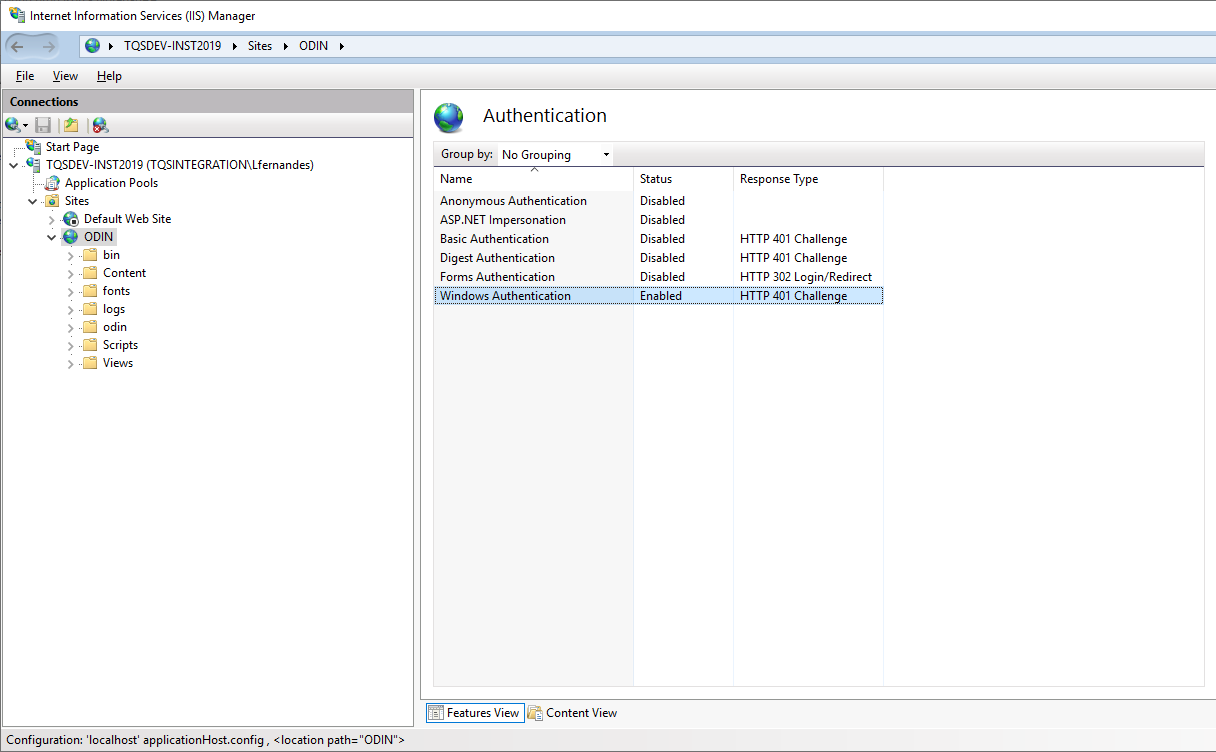Collapse the ODIN site node
The image size is (1216, 752).
(52, 237)
